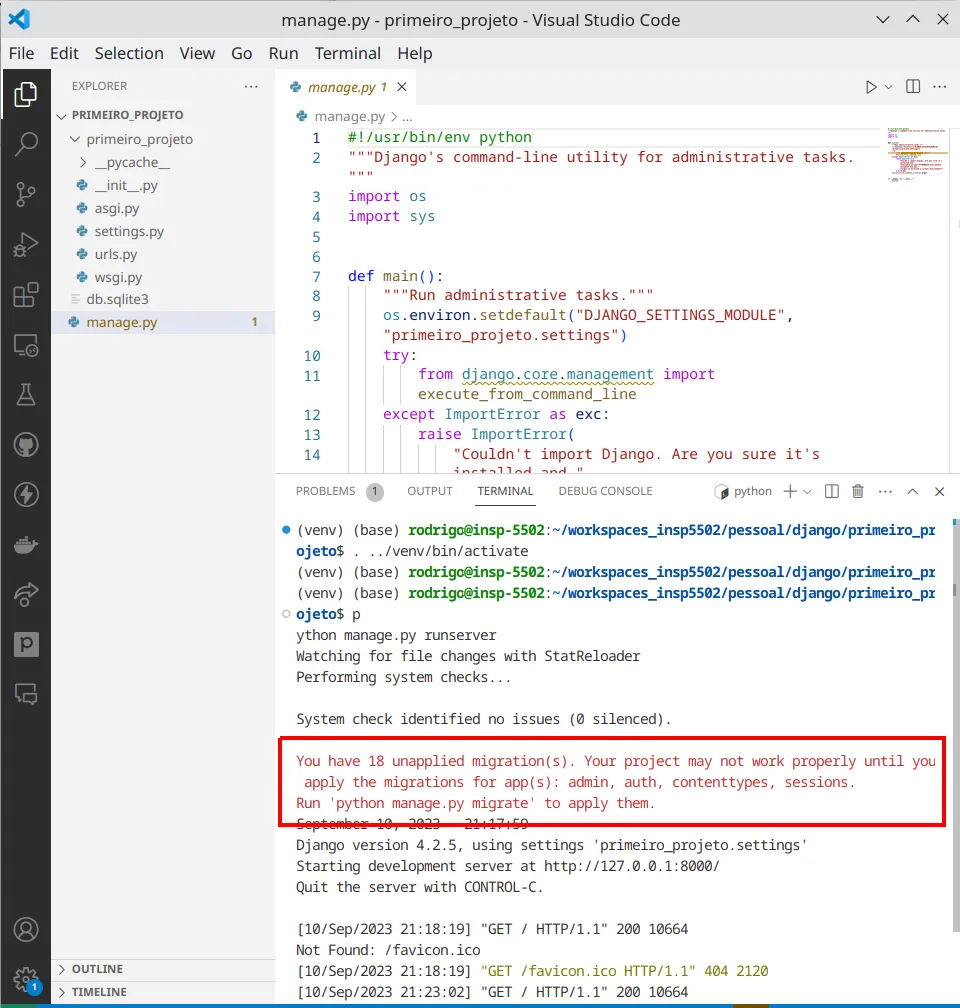This screenshot has width=960, height=1008.
Task: Add a new terminal with plus icon
Action: (790, 491)
